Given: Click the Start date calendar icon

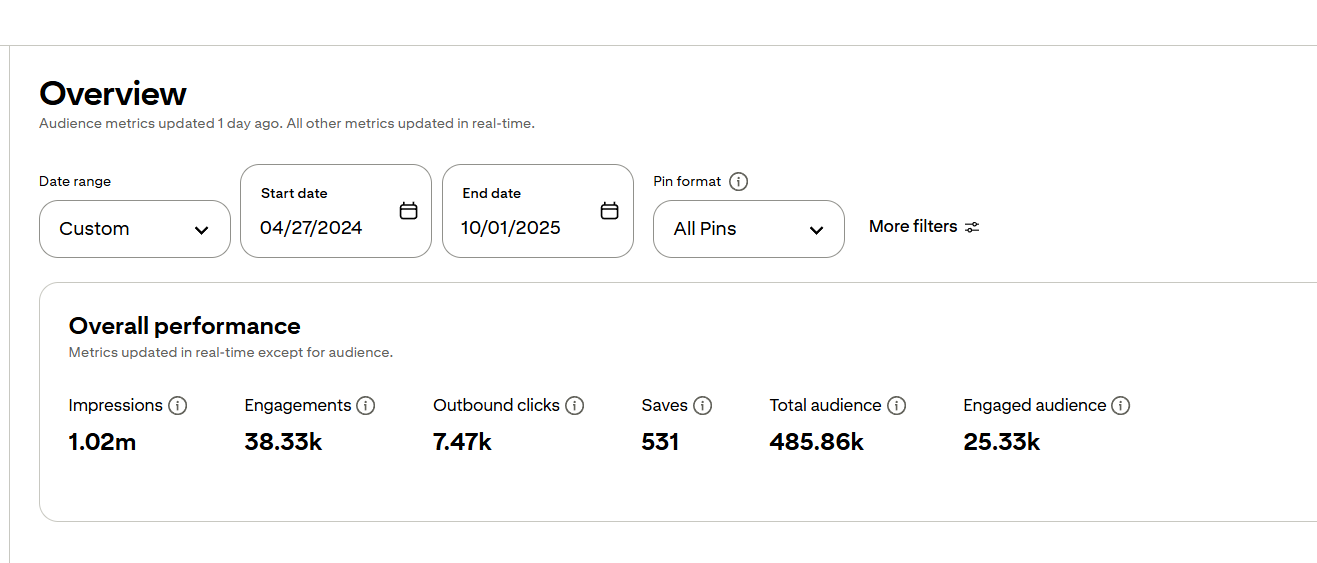Looking at the screenshot, I should point(408,211).
